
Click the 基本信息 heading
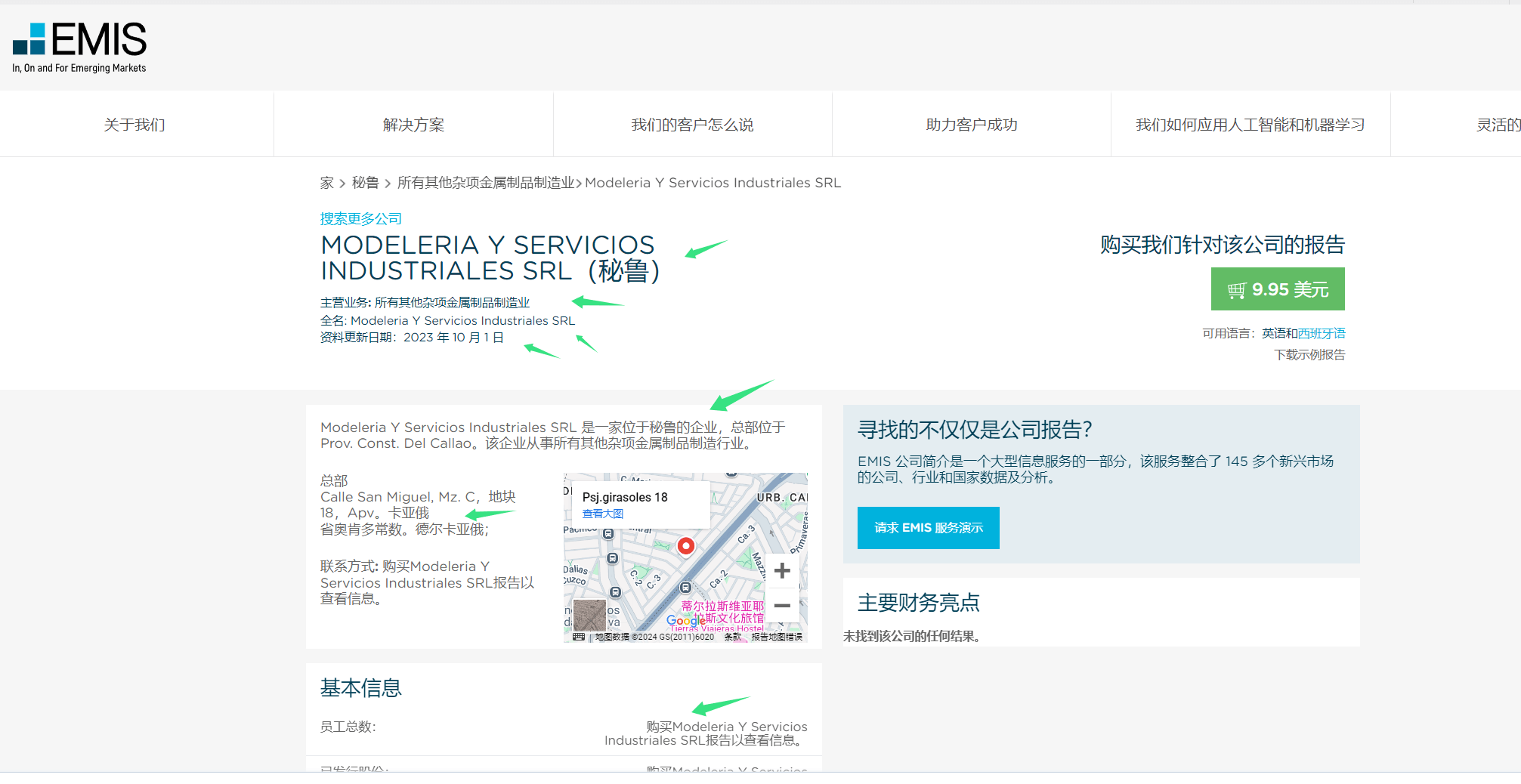point(360,688)
